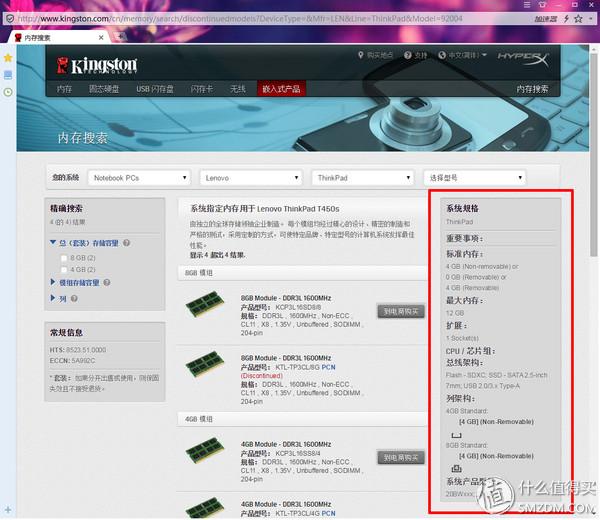Open the 选择型号 model dropdown
The image size is (600, 520).
(474, 178)
